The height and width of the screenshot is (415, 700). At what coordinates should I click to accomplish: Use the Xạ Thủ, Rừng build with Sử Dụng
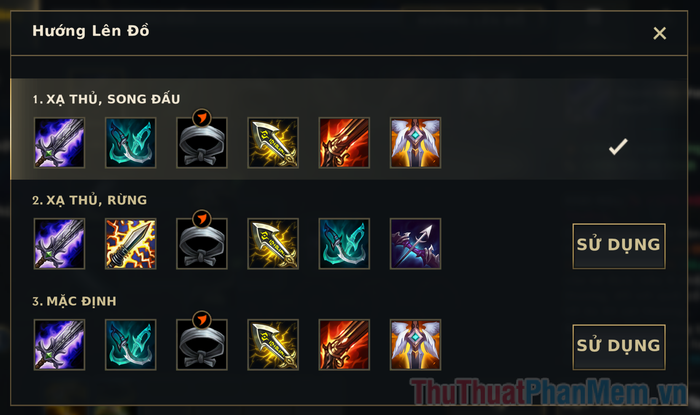619,246
